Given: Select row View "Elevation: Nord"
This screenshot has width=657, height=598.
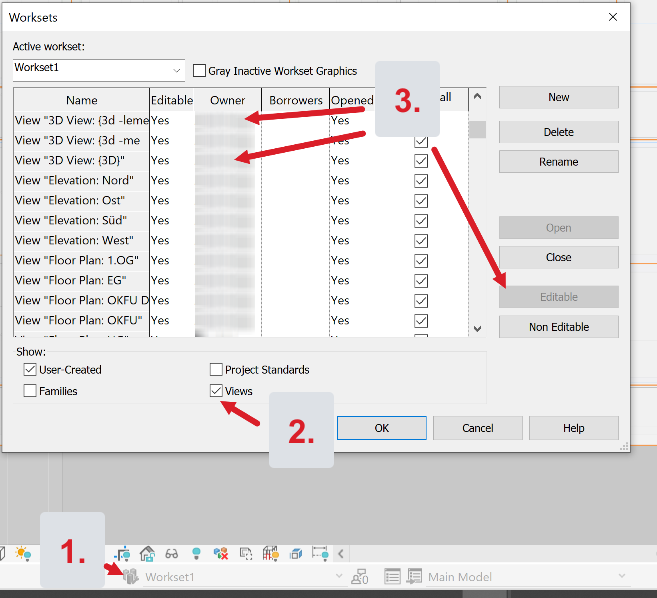Looking at the screenshot, I should (82, 181).
